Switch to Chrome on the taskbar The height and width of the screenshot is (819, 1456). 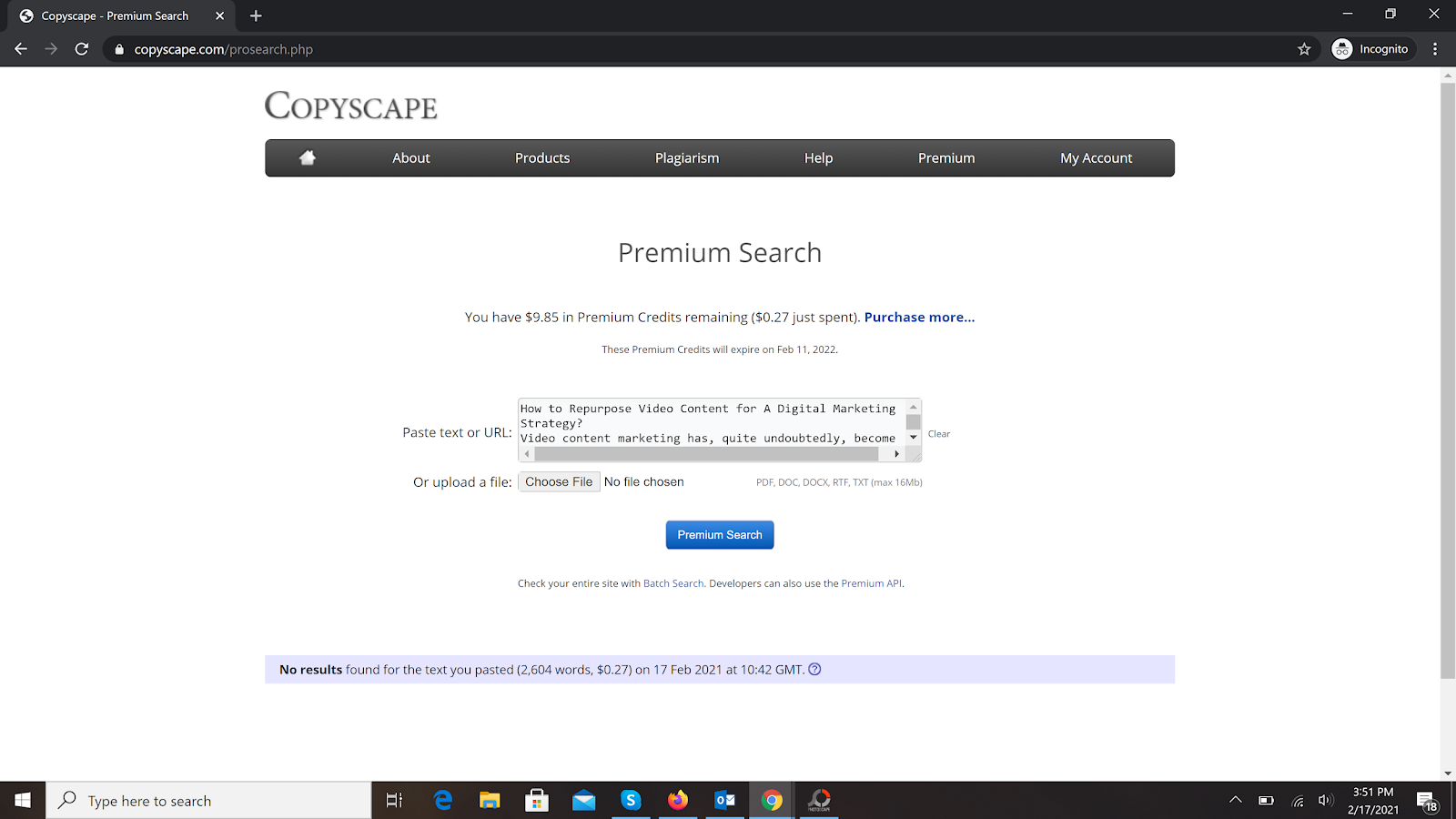click(772, 800)
